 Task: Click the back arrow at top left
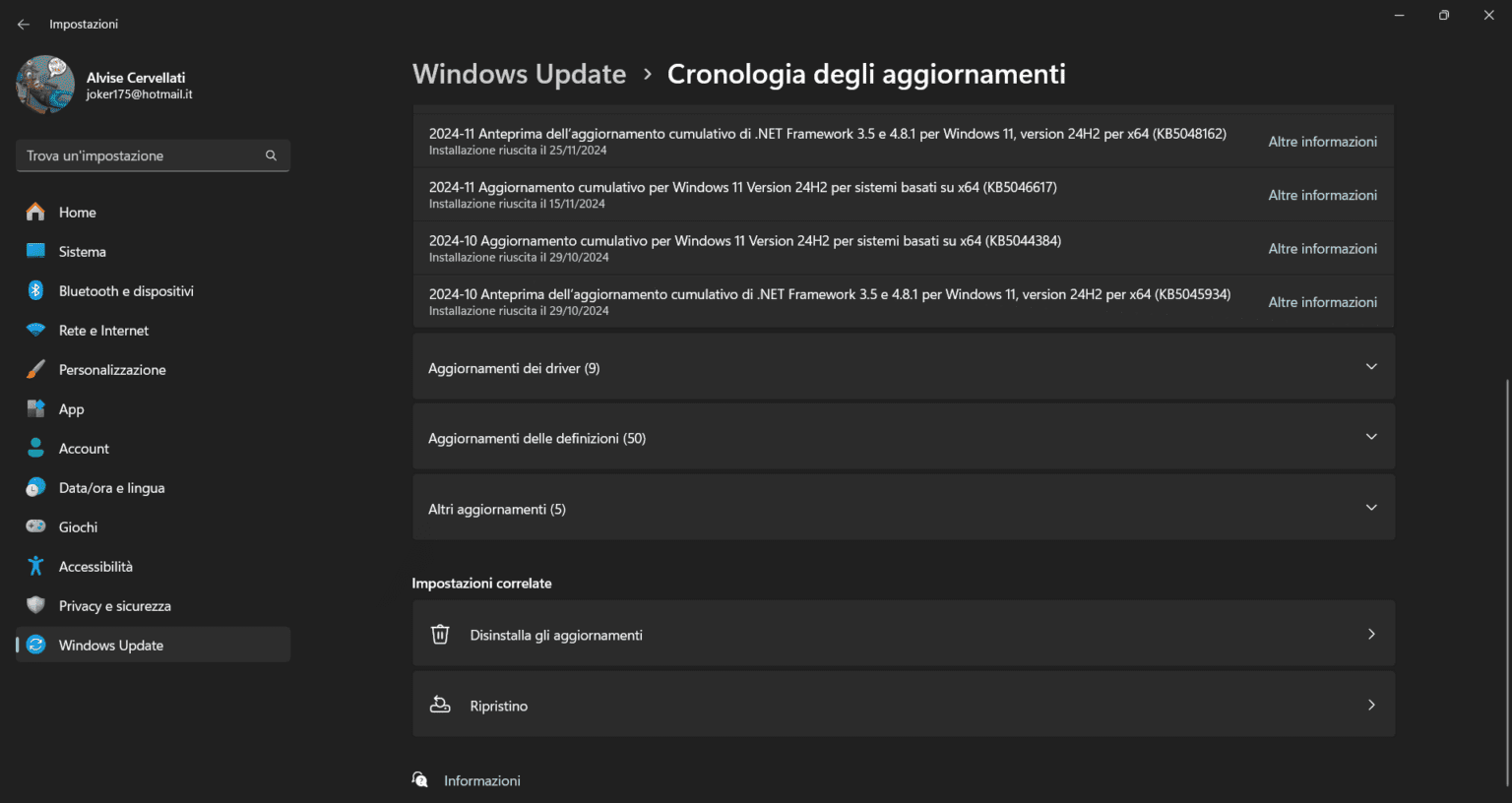click(23, 24)
